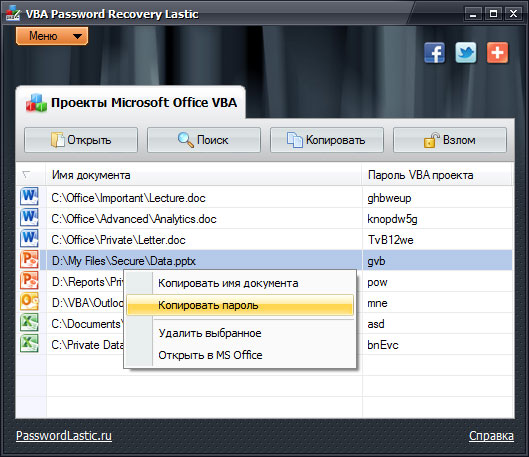
Task: Click the Facebook share icon
Action: (x=435, y=53)
